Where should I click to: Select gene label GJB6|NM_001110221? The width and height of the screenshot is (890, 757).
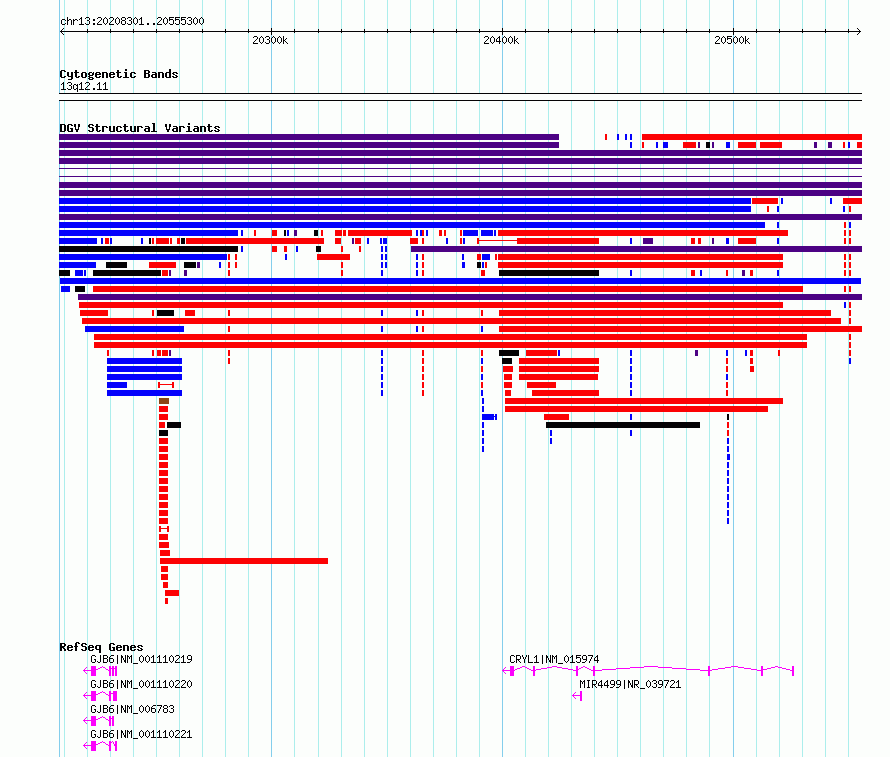(141, 734)
